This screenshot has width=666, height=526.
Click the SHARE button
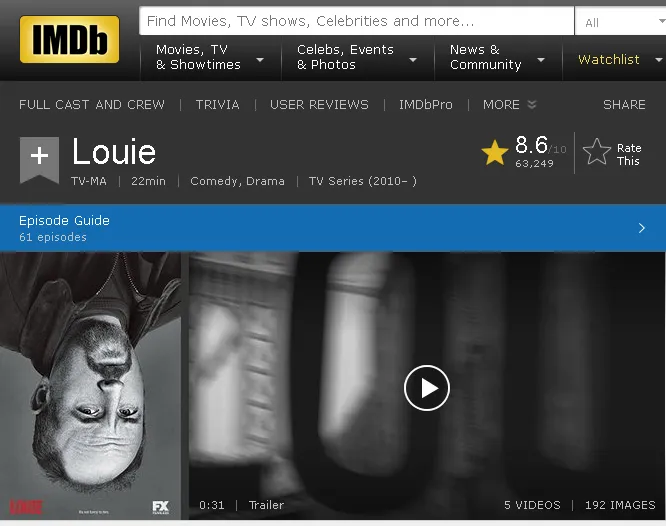[624, 105]
